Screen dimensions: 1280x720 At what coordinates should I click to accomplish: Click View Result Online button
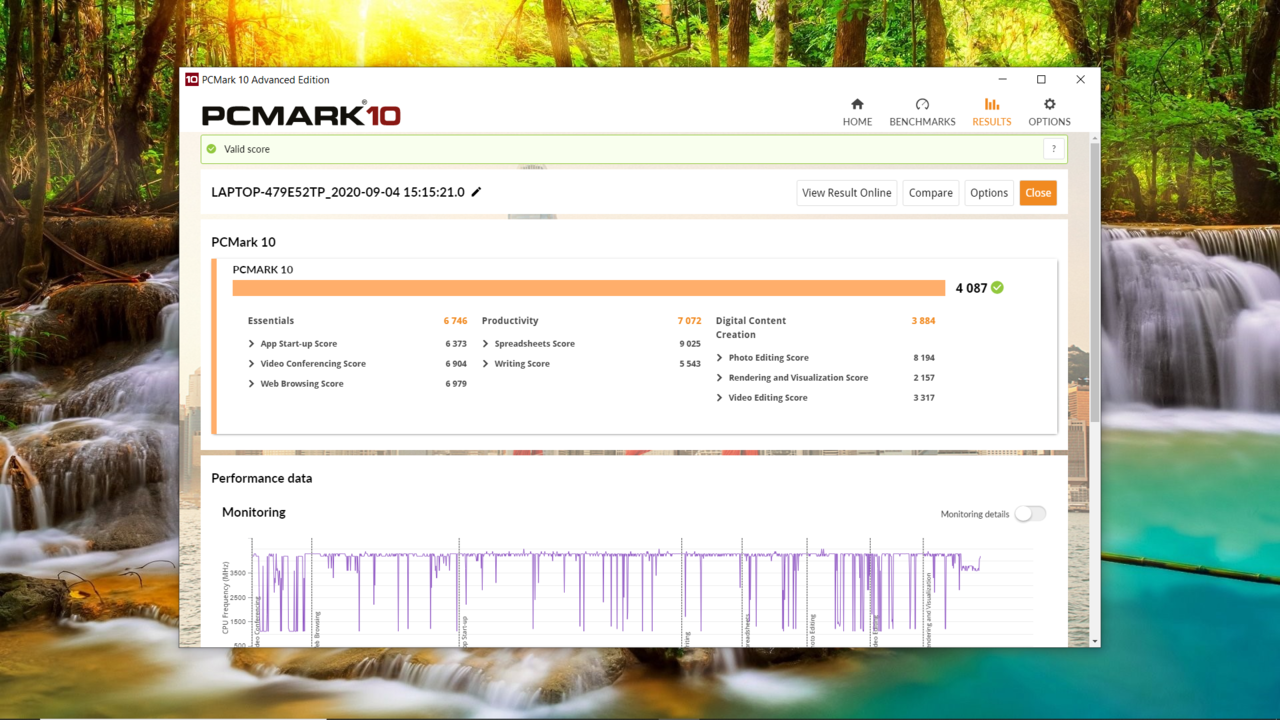(846, 193)
